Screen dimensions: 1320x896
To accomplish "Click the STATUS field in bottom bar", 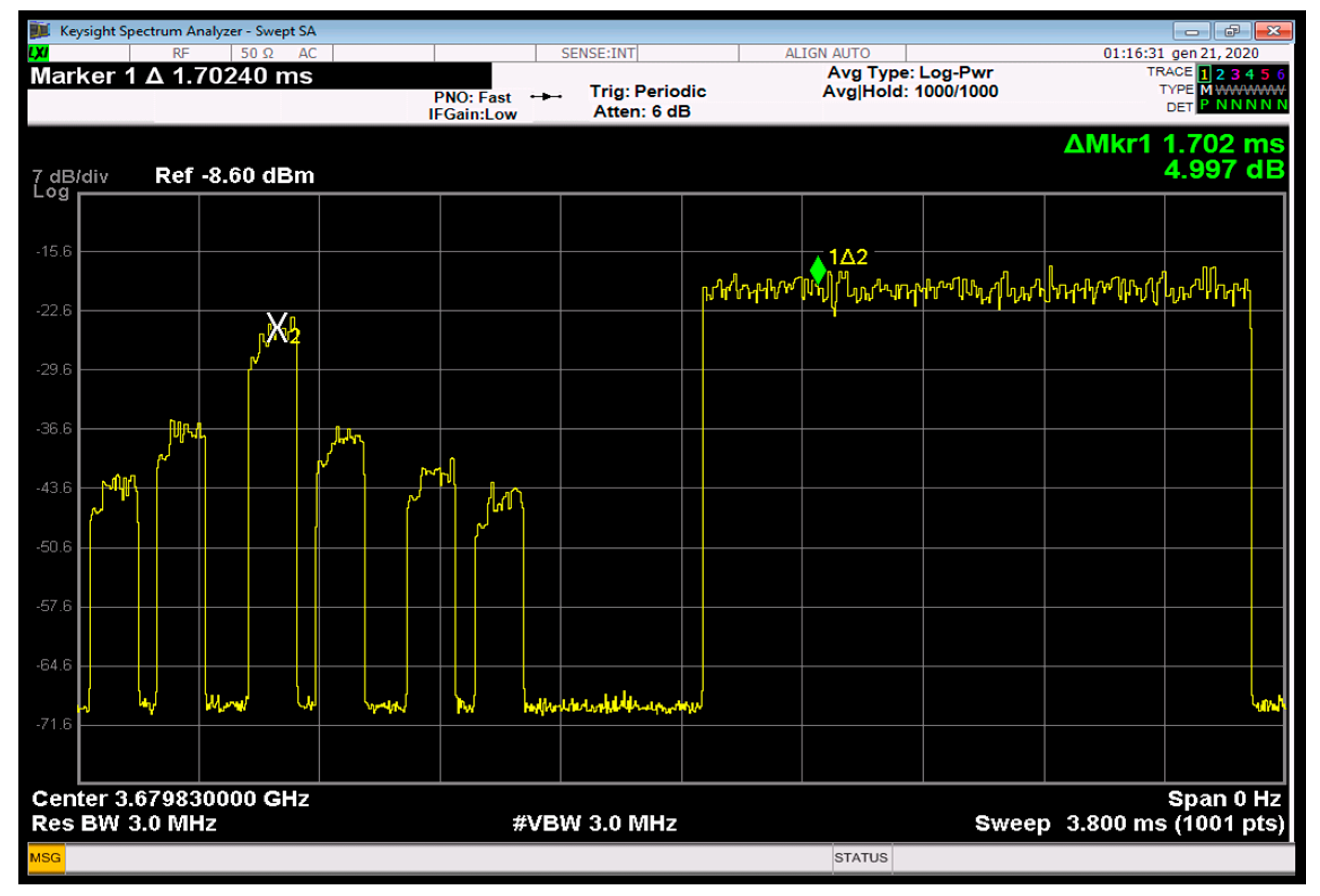I will coord(860,858).
